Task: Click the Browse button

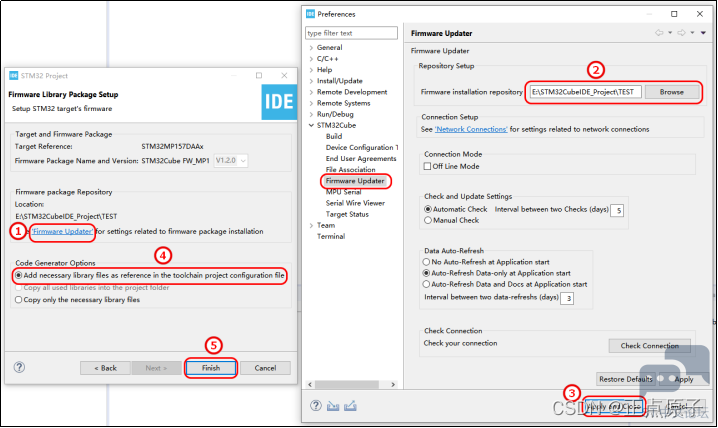Action: point(672,92)
